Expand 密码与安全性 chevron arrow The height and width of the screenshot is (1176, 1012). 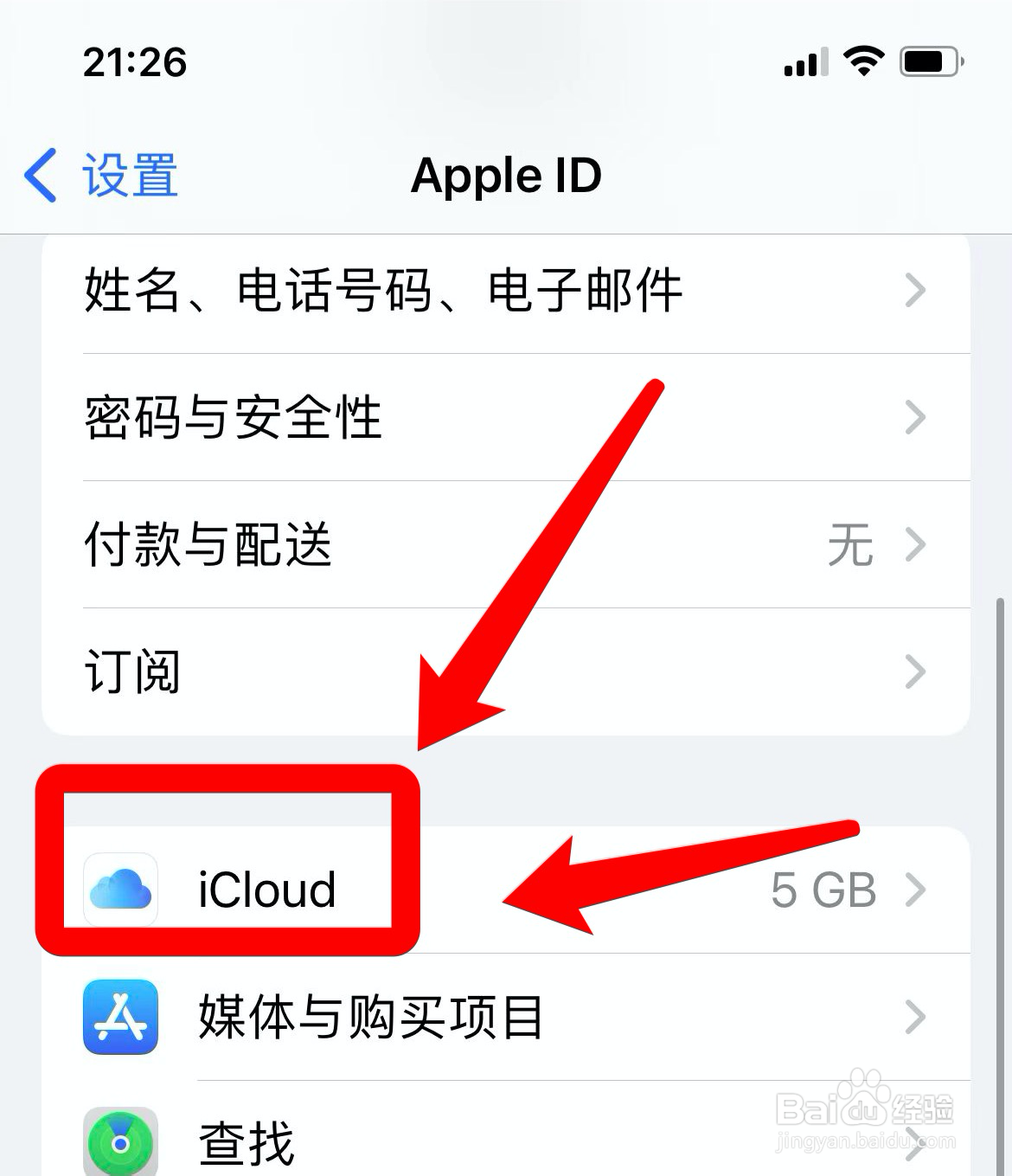coord(915,417)
